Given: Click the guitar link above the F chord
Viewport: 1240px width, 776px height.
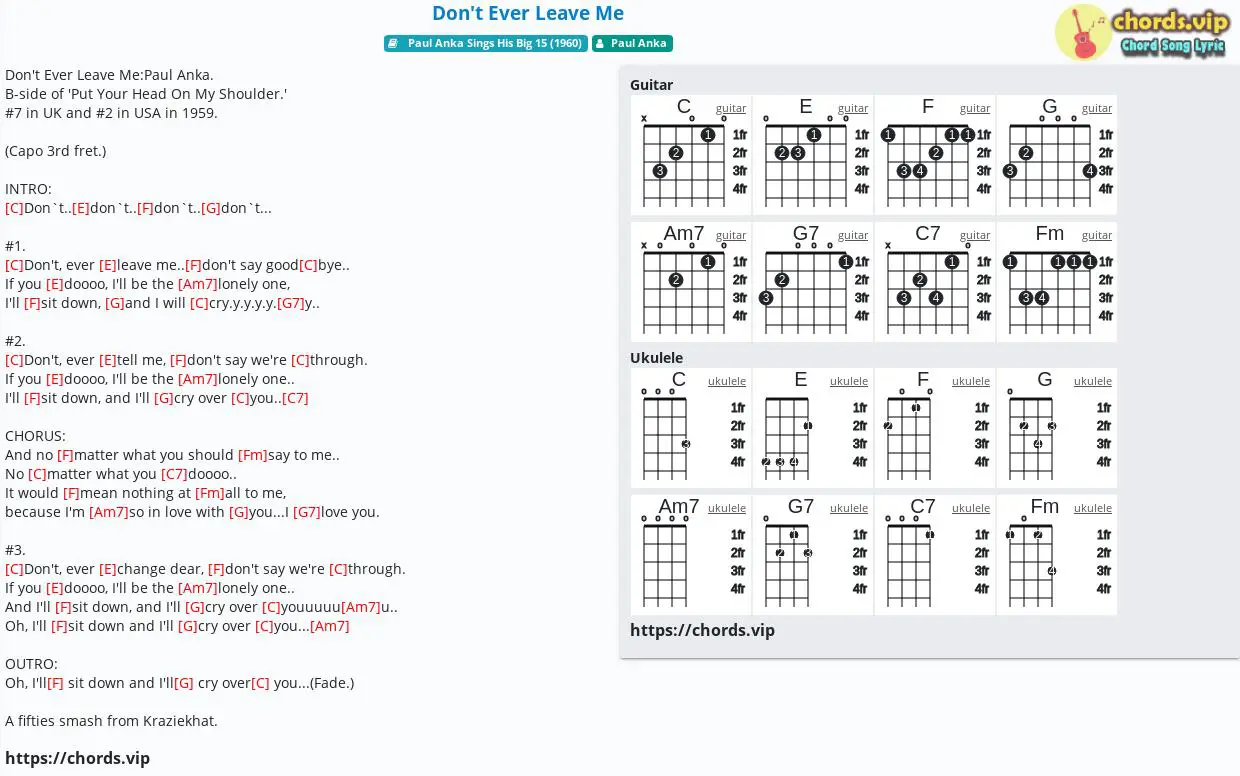Looking at the screenshot, I should click(975, 108).
